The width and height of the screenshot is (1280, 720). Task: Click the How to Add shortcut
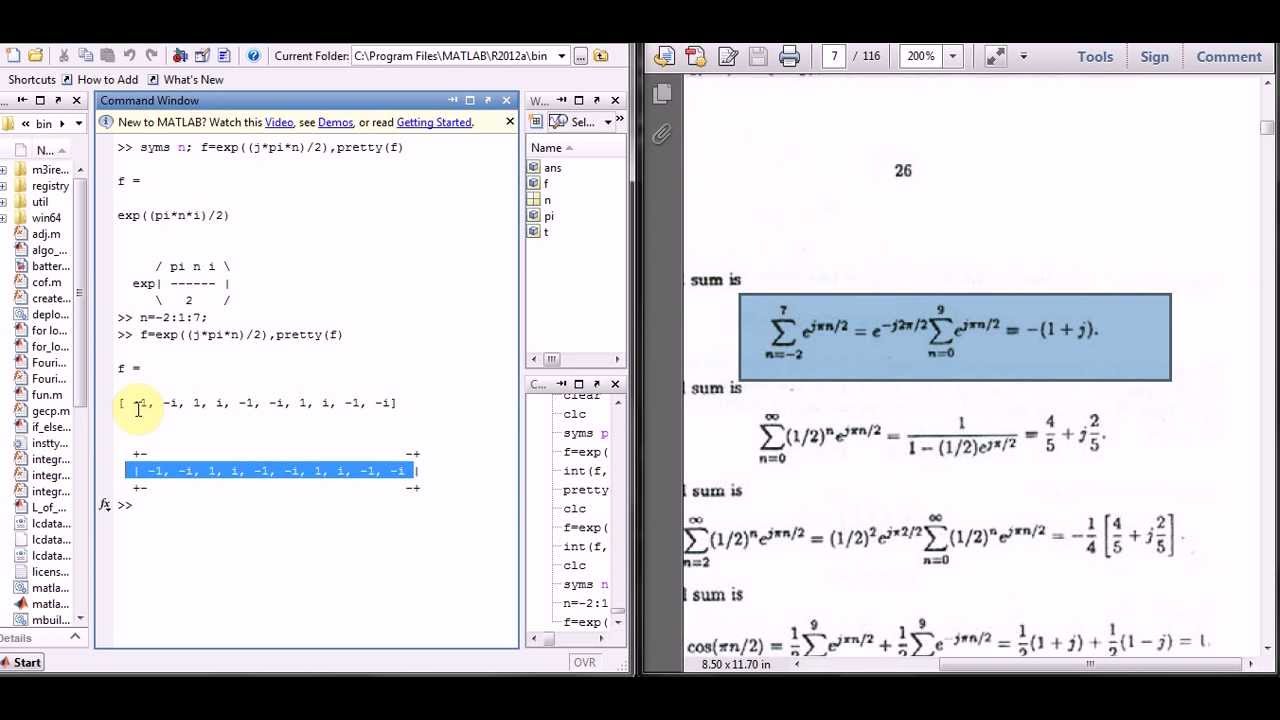[99, 80]
